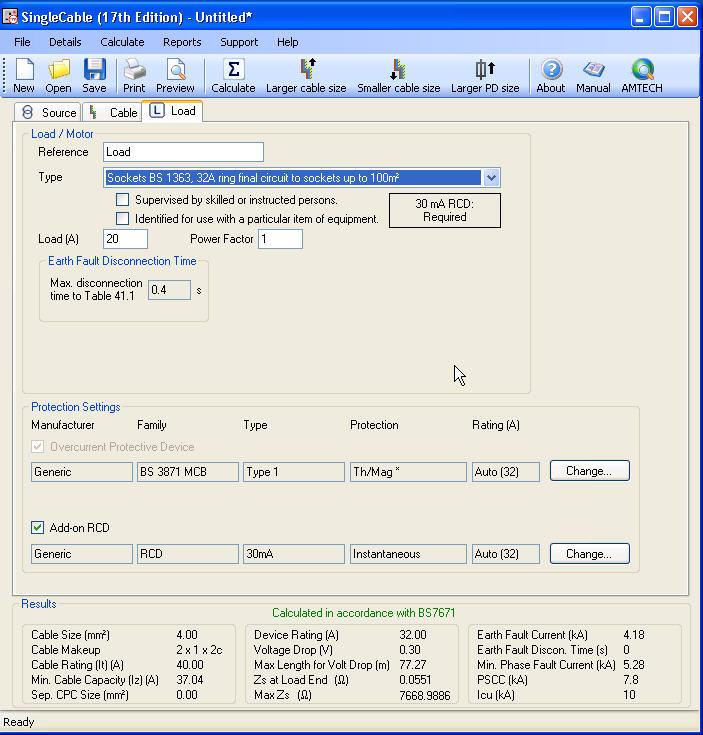Run Calculate using the sigma icon
Viewport: 703px width, 735px height.
click(x=233, y=76)
